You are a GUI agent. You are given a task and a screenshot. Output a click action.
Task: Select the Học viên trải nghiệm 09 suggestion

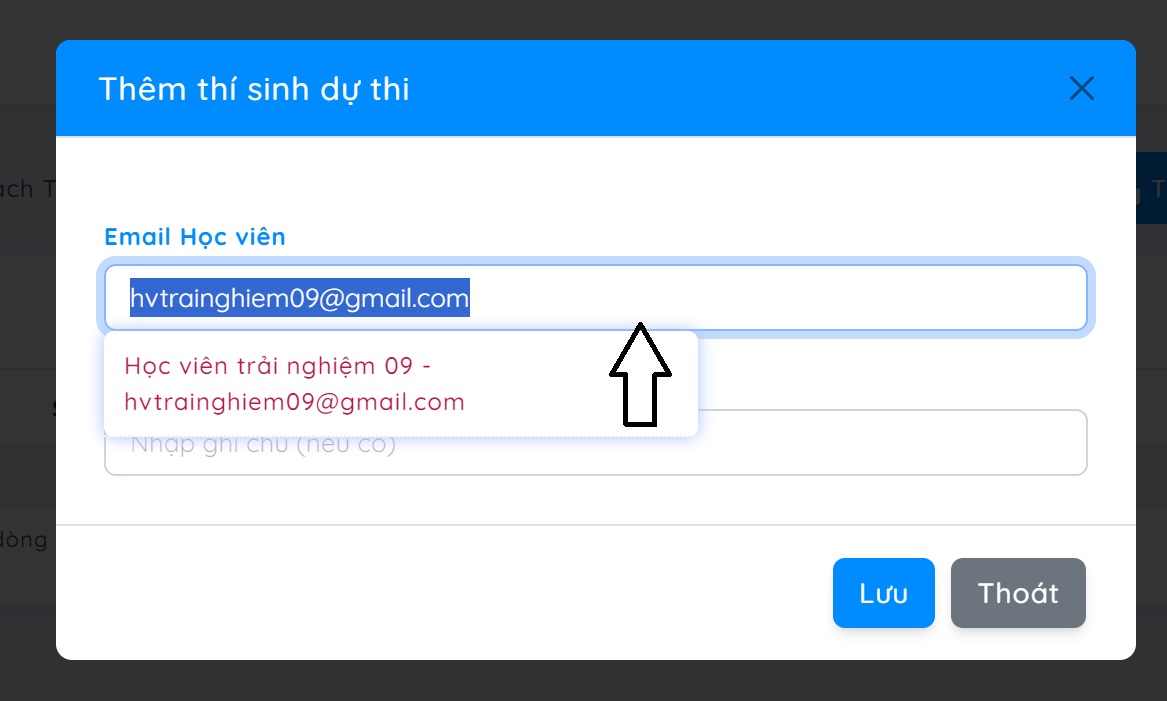pyautogui.click(x=400, y=384)
